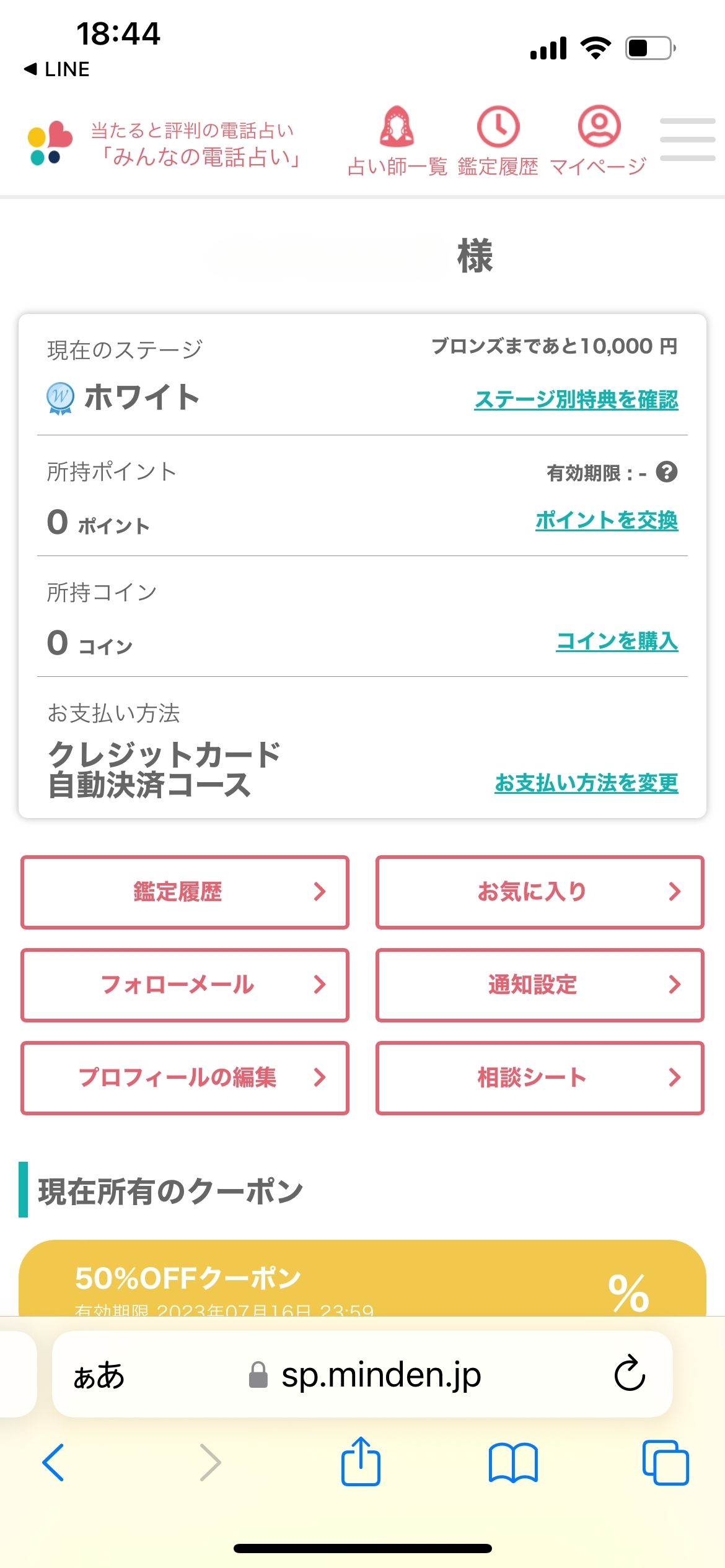Open Safari bookmarks icon
Image resolution: width=725 pixels, height=1568 pixels.
pyautogui.click(x=513, y=1463)
